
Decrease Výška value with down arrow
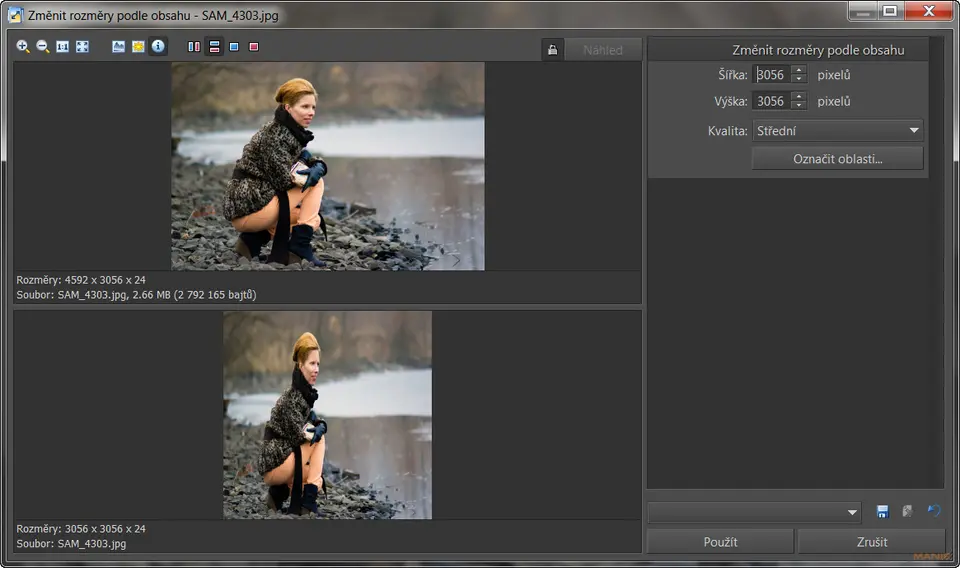pos(798,105)
